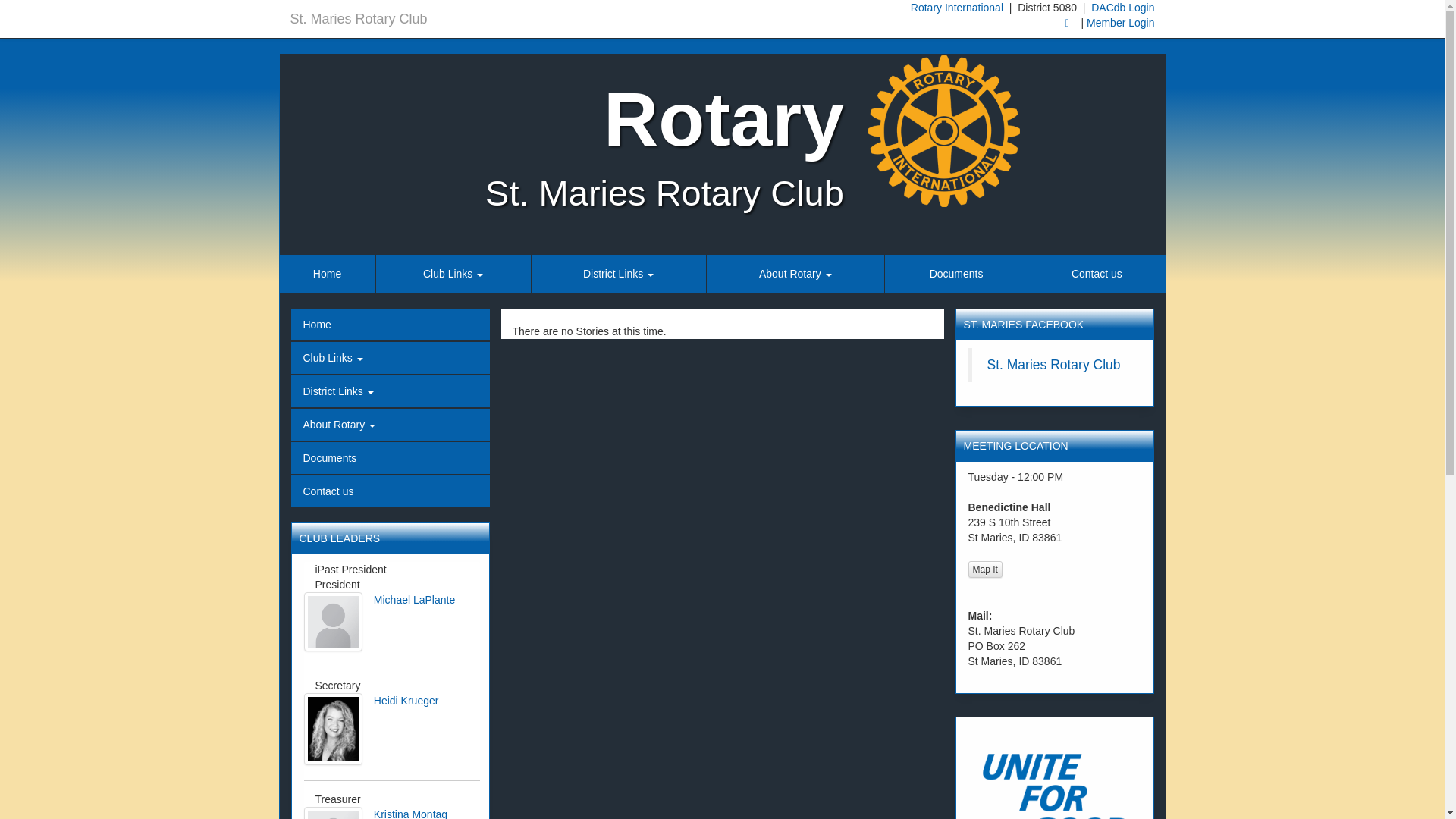Select Contact us in the sidebar menu
Image resolution: width=1456 pixels, height=819 pixels.
[390, 491]
